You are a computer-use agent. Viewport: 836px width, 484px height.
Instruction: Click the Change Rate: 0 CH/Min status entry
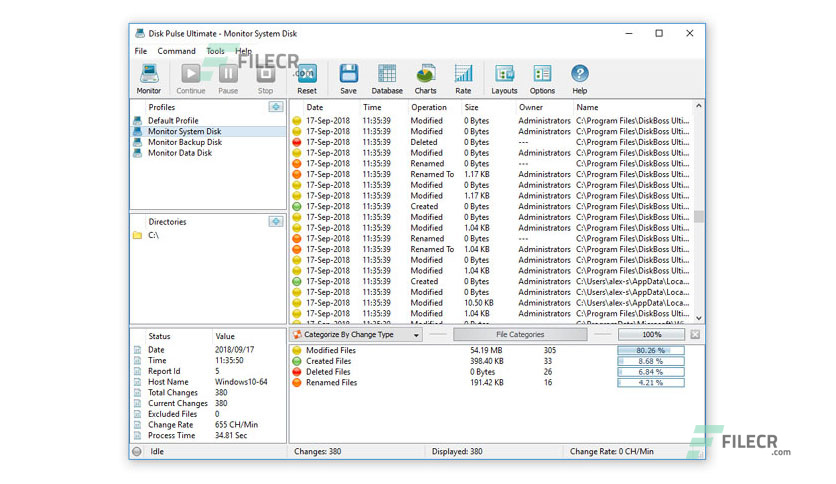612,451
